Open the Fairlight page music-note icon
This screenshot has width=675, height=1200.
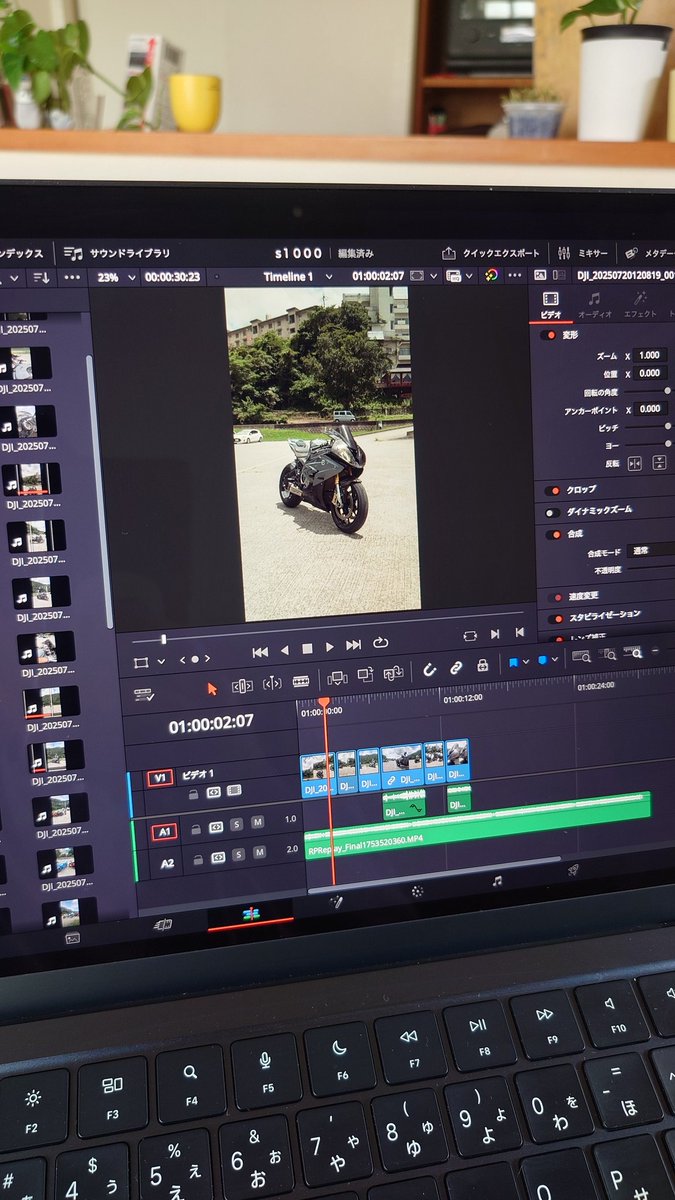coord(497,880)
